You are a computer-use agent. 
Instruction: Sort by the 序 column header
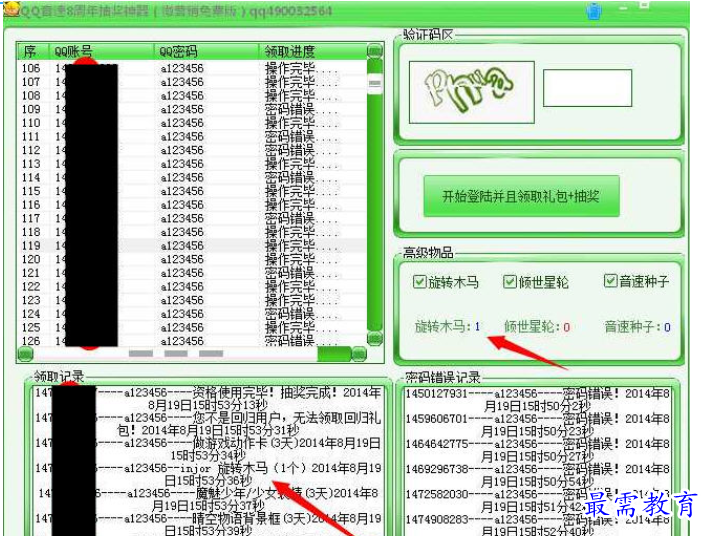pos(33,51)
